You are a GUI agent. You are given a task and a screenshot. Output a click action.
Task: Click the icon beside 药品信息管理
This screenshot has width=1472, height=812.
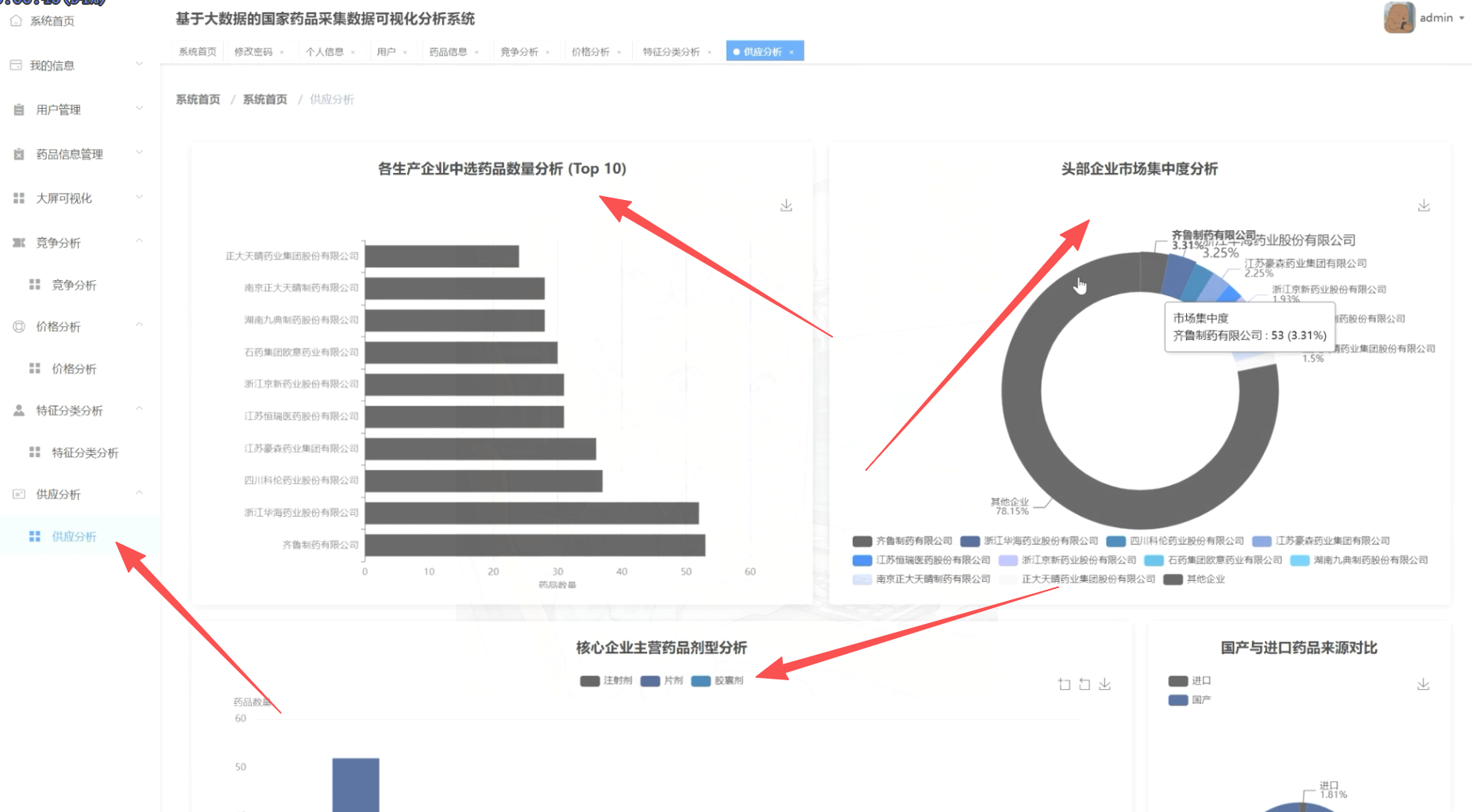click(x=19, y=154)
